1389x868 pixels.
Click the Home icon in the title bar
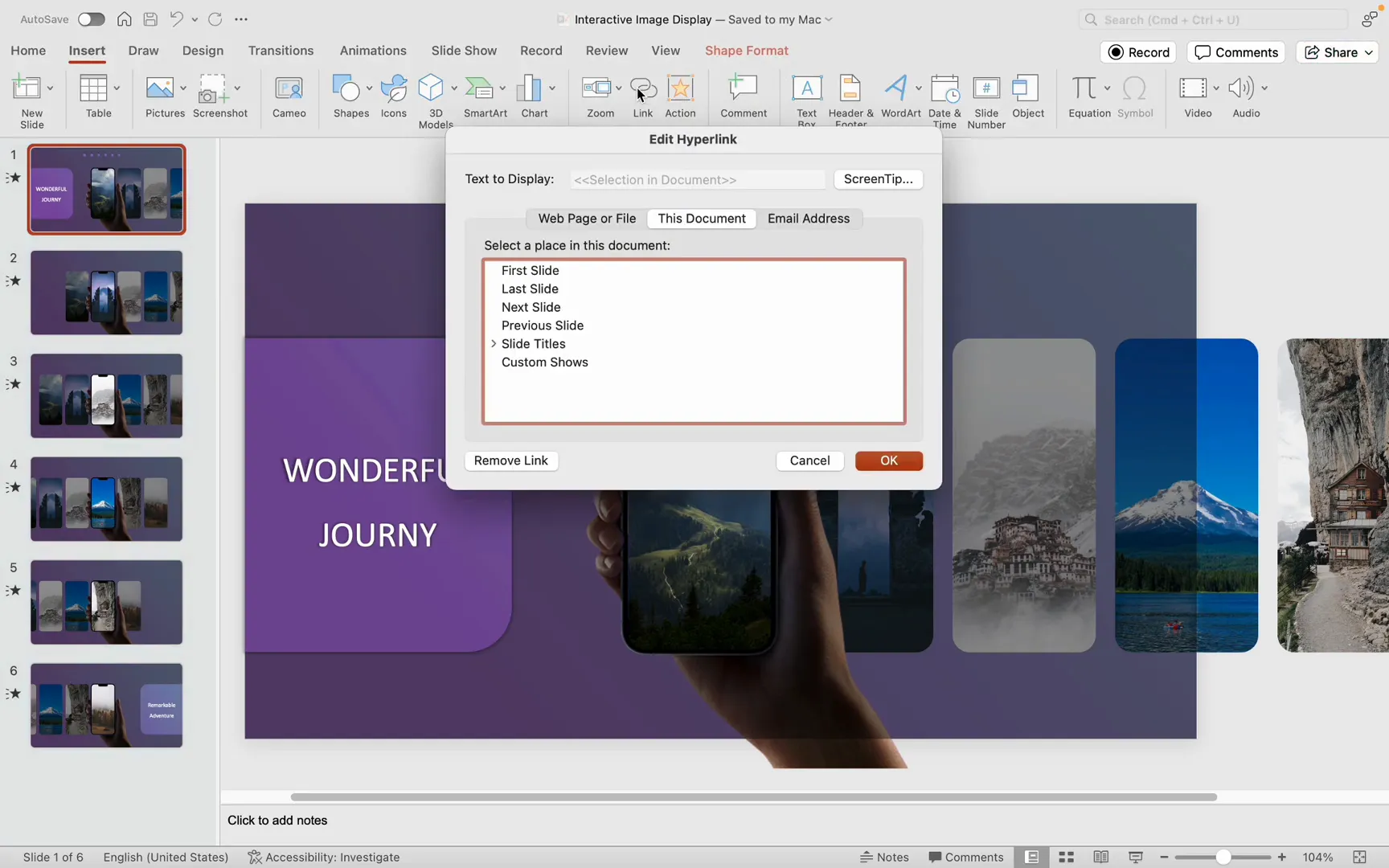coord(125,19)
